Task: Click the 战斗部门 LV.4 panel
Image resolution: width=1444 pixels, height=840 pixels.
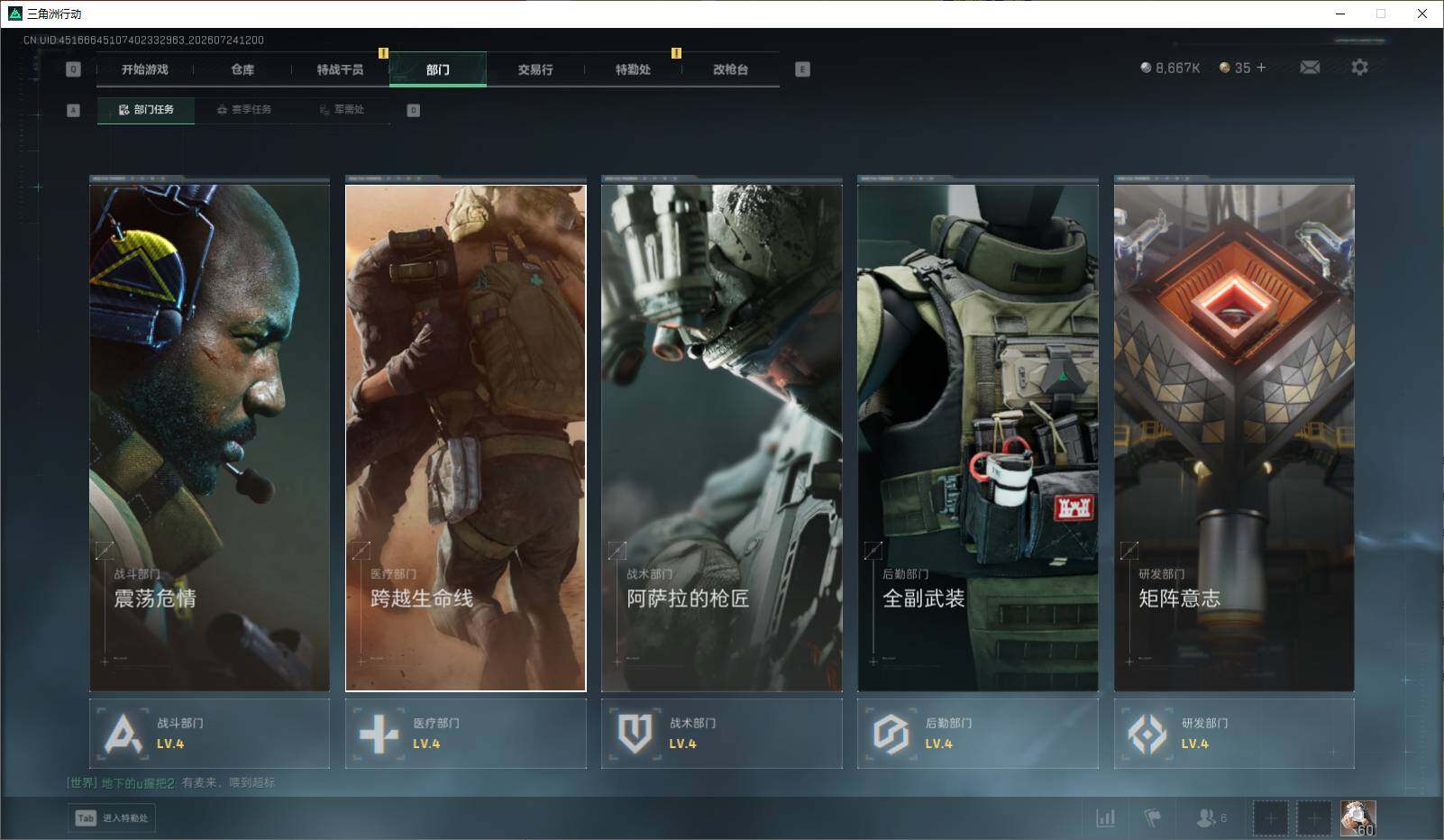Action: click(x=209, y=734)
